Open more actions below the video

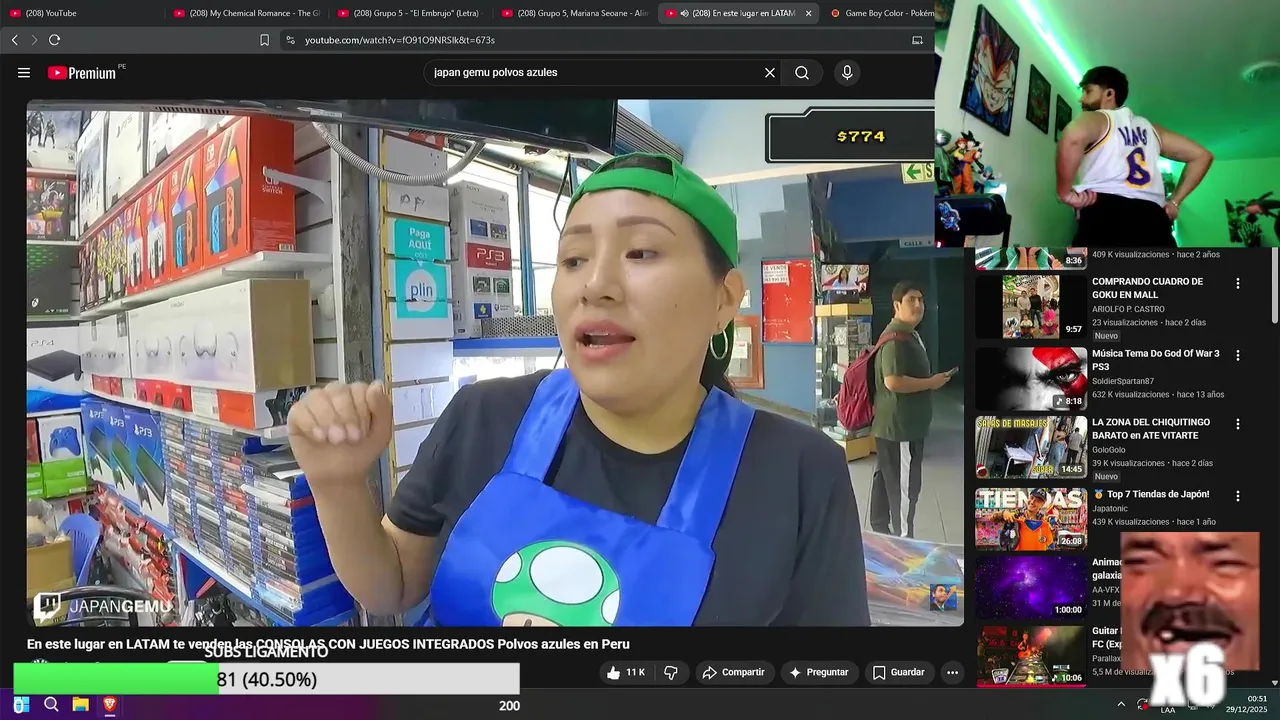(x=952, y=672)
